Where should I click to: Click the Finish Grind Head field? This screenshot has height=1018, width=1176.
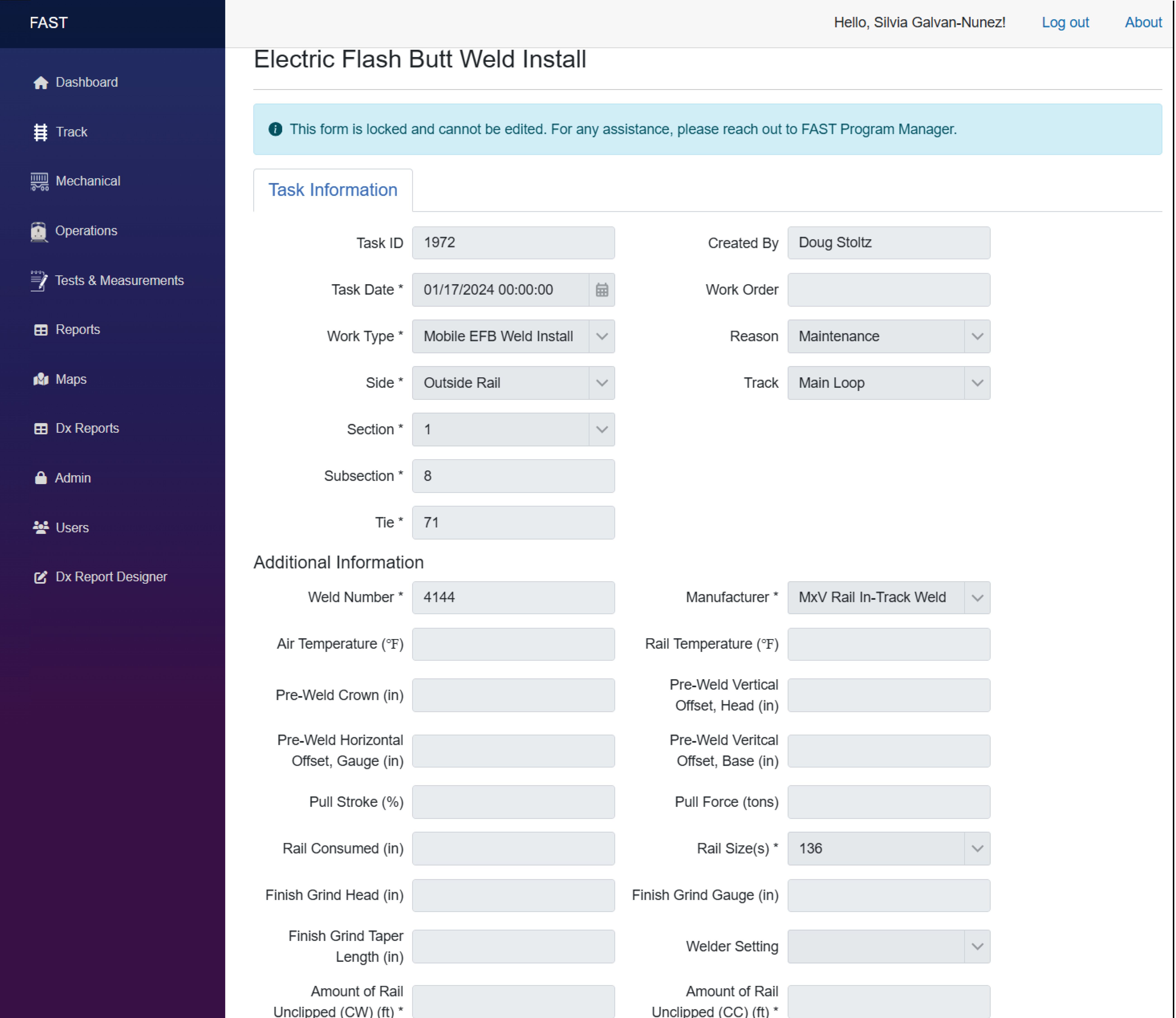coord(513,896)
